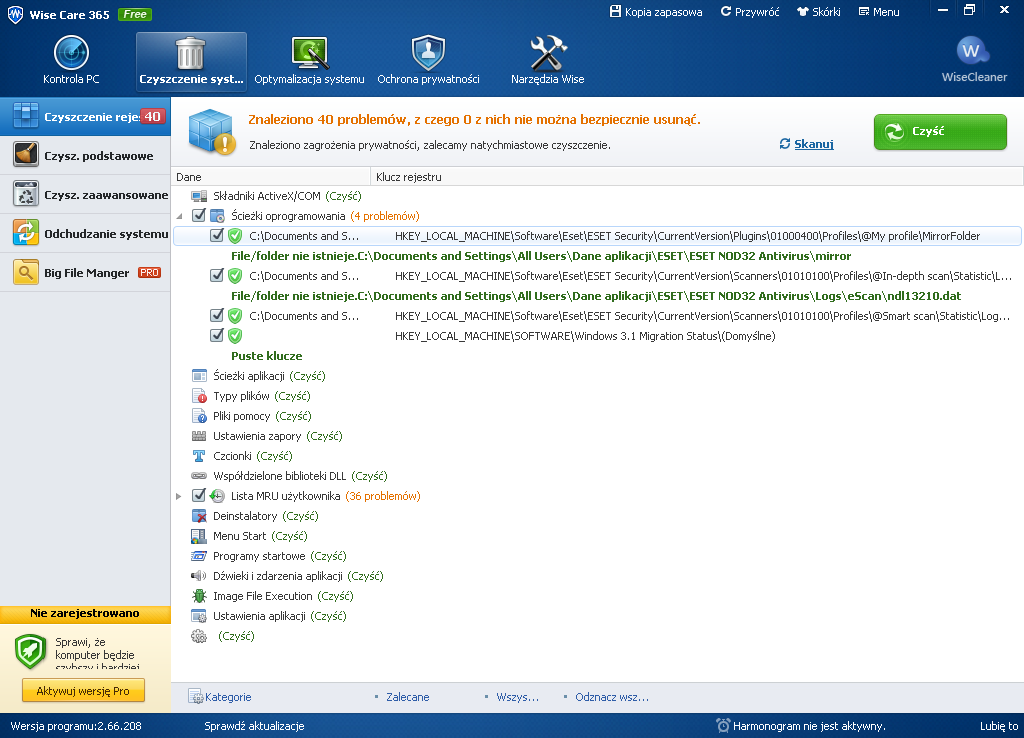Expand the Lista MRU użytkownika group

tap(179, 496)
